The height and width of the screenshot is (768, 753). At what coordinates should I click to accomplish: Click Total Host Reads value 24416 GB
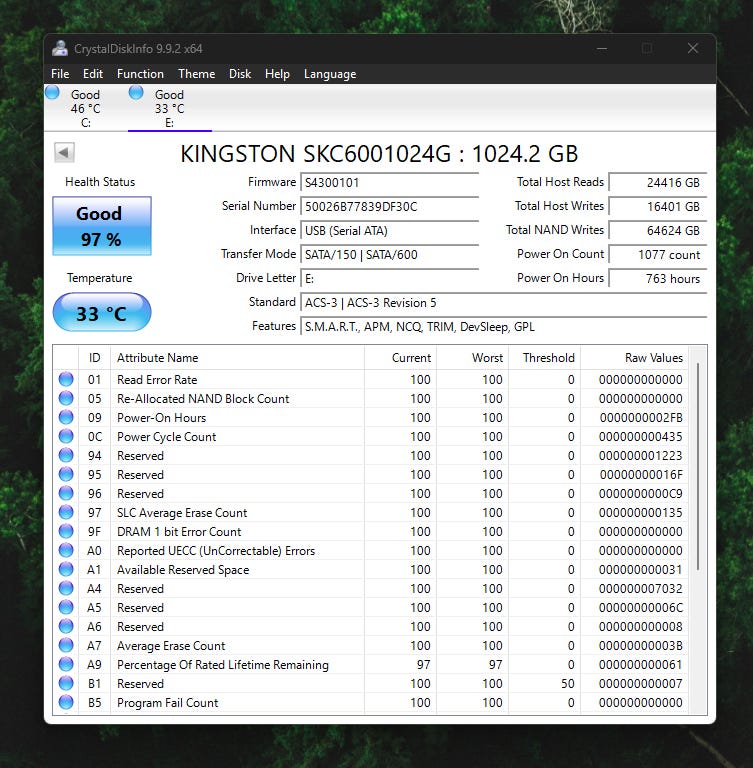pyautogui.click(x=658, y=183)
